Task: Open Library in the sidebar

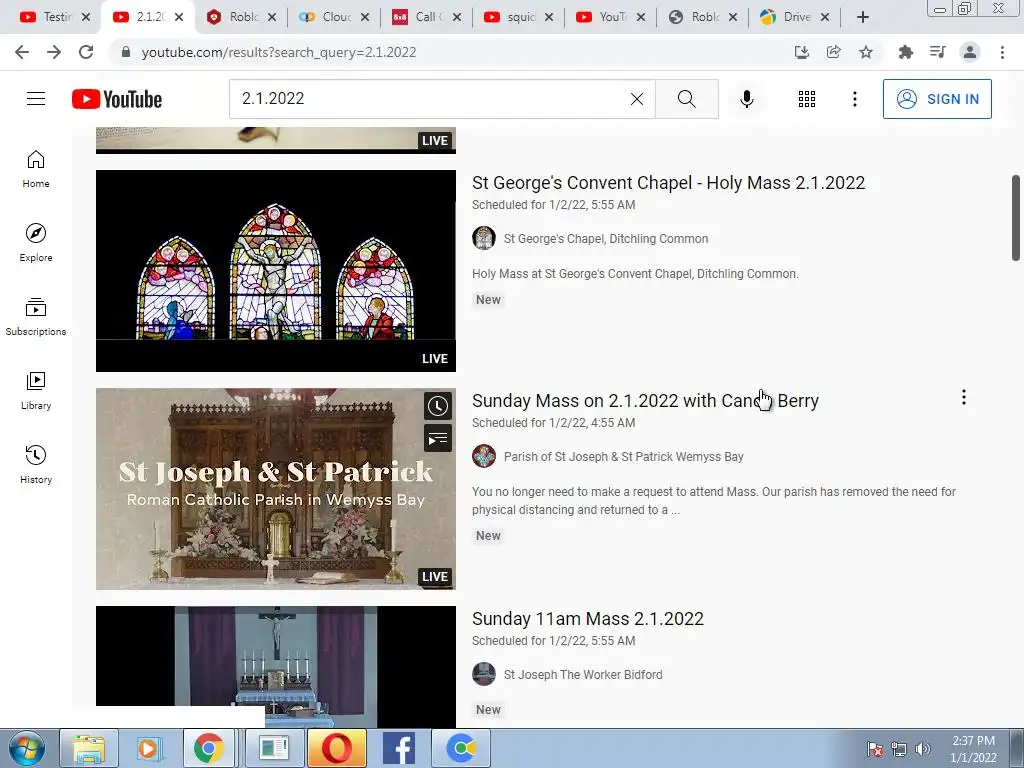Action: coord(36,391)
